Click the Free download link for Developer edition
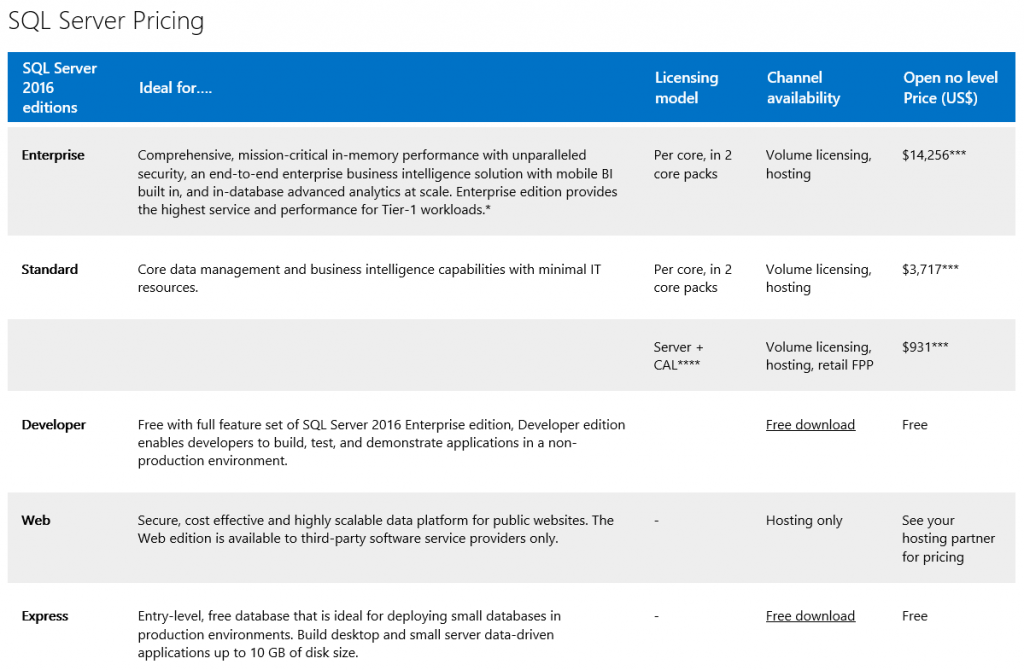 point(810,424)
